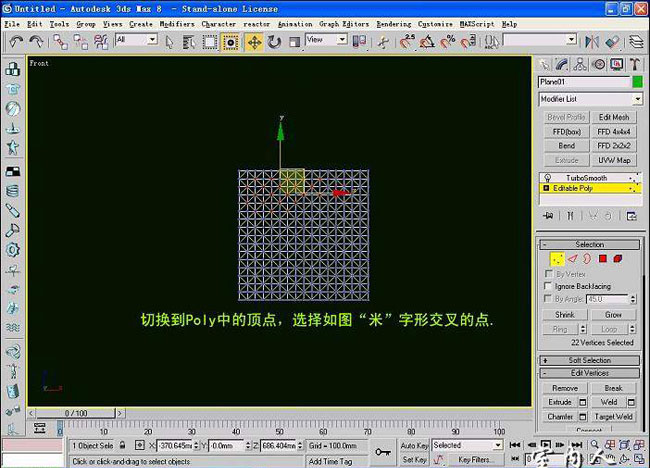650x468 pixels.
Task: Choose the Rectangular Selection Region icon
Action: 210,42
